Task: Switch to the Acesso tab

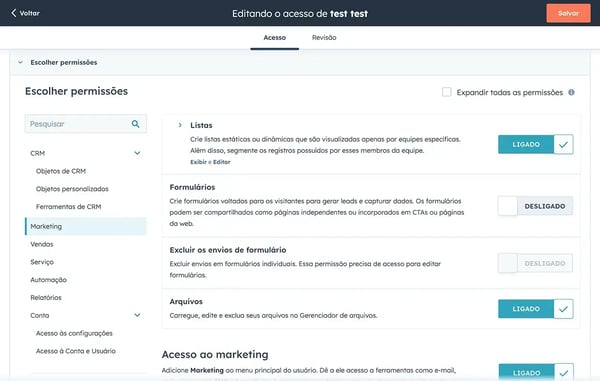Action: point(275,37)
